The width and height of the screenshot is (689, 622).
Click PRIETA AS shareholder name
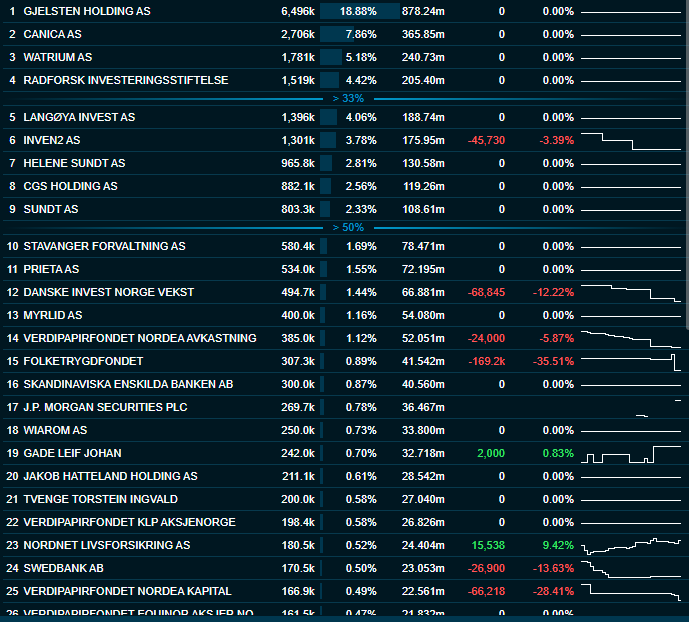tap(51, 269)
